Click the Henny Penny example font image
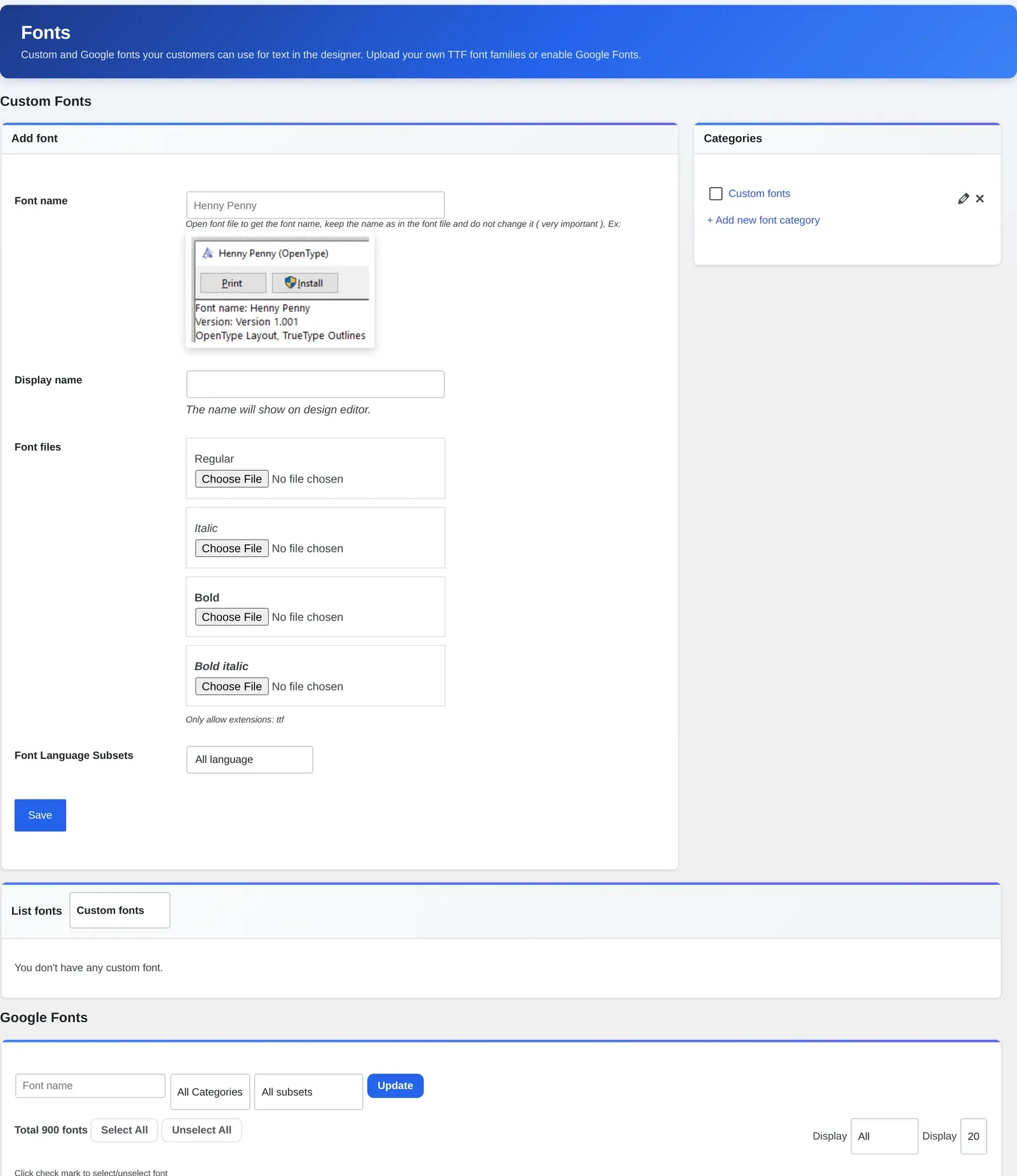The image size is (1017, 1176). 280,290
